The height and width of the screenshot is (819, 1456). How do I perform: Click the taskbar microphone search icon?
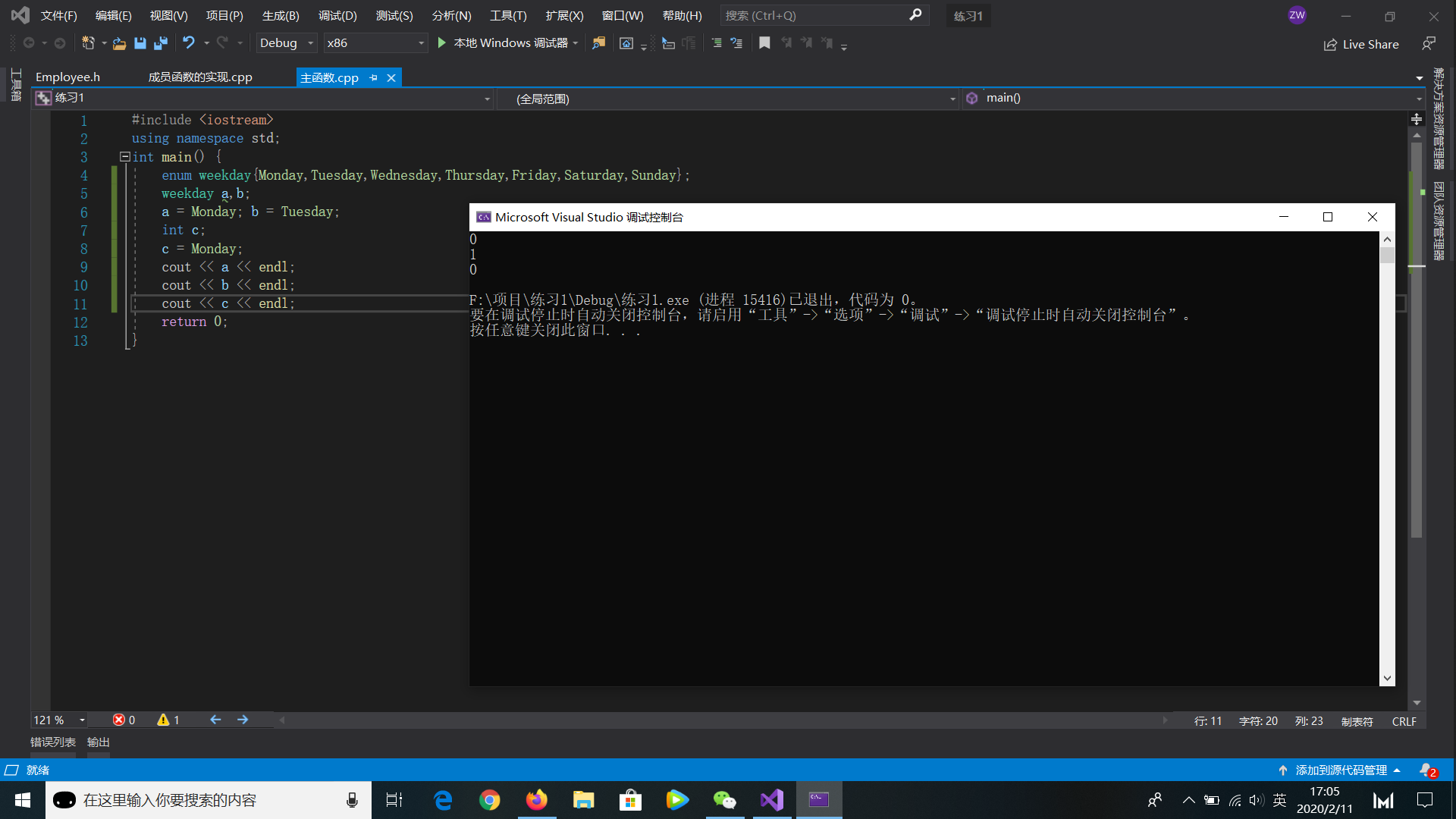[x=352, y=800]
